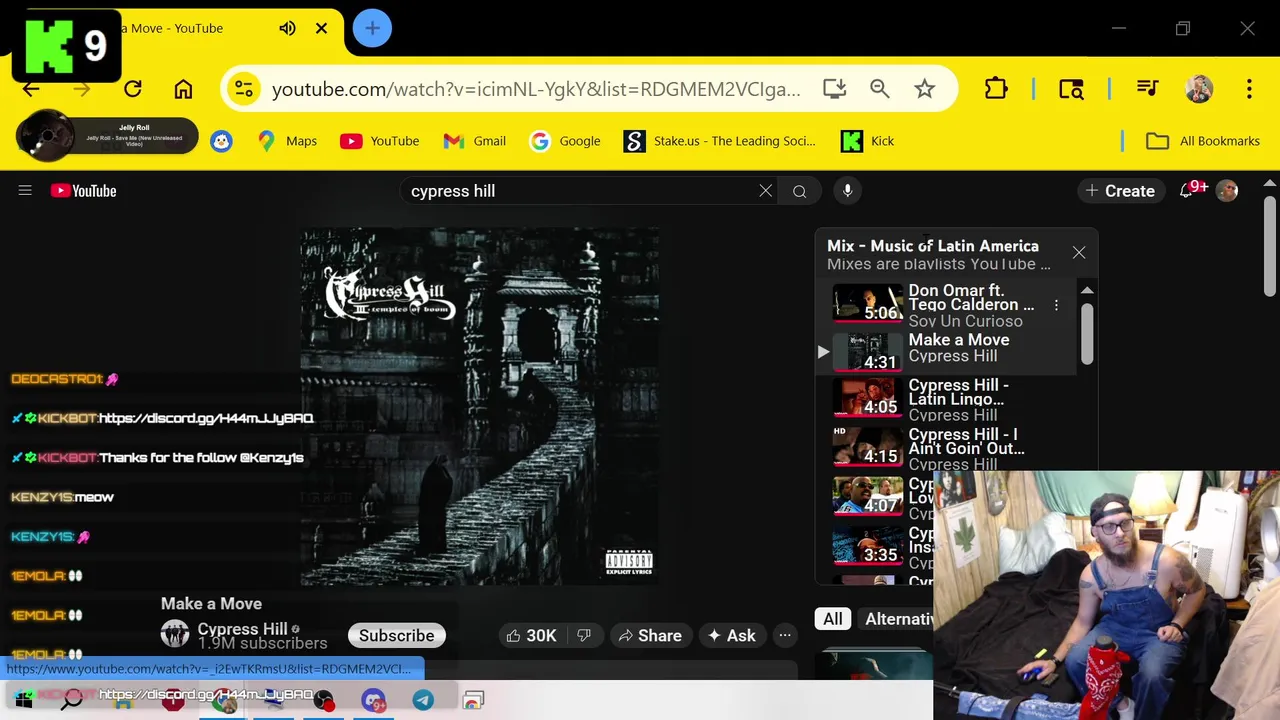This screenshot has width=1280, height=720.
Task: Close the Make a Move YouTube tab
Action: click(321, 28)
